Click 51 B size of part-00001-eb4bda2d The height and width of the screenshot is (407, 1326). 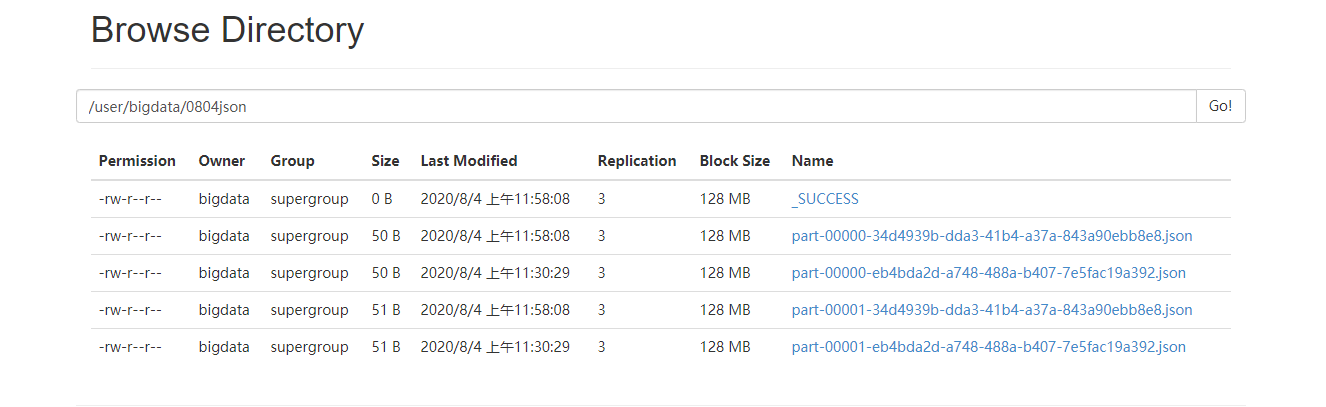pyautogui.click(x=386, y=347)
